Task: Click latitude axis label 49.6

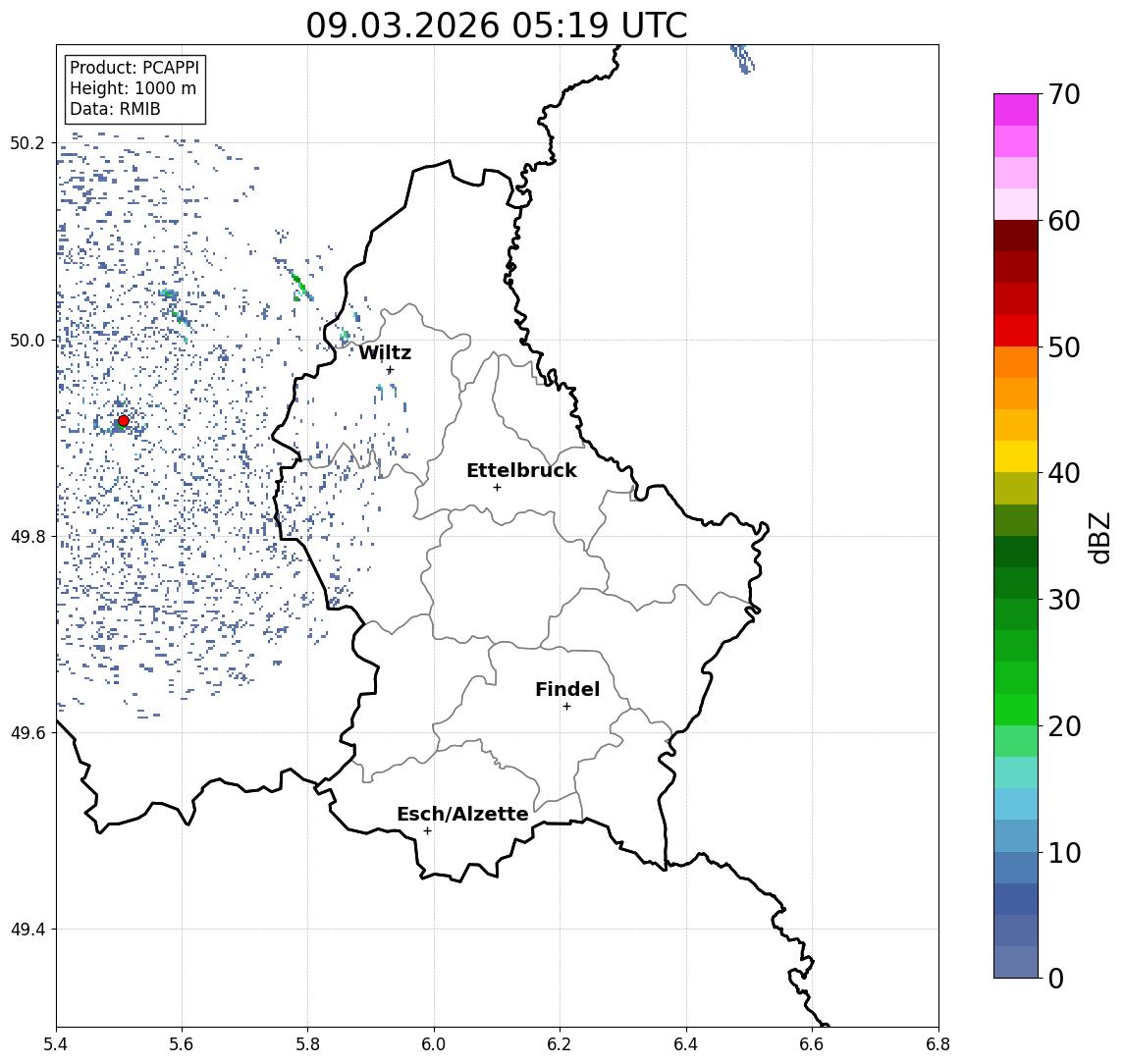Action: pos(27,733)
